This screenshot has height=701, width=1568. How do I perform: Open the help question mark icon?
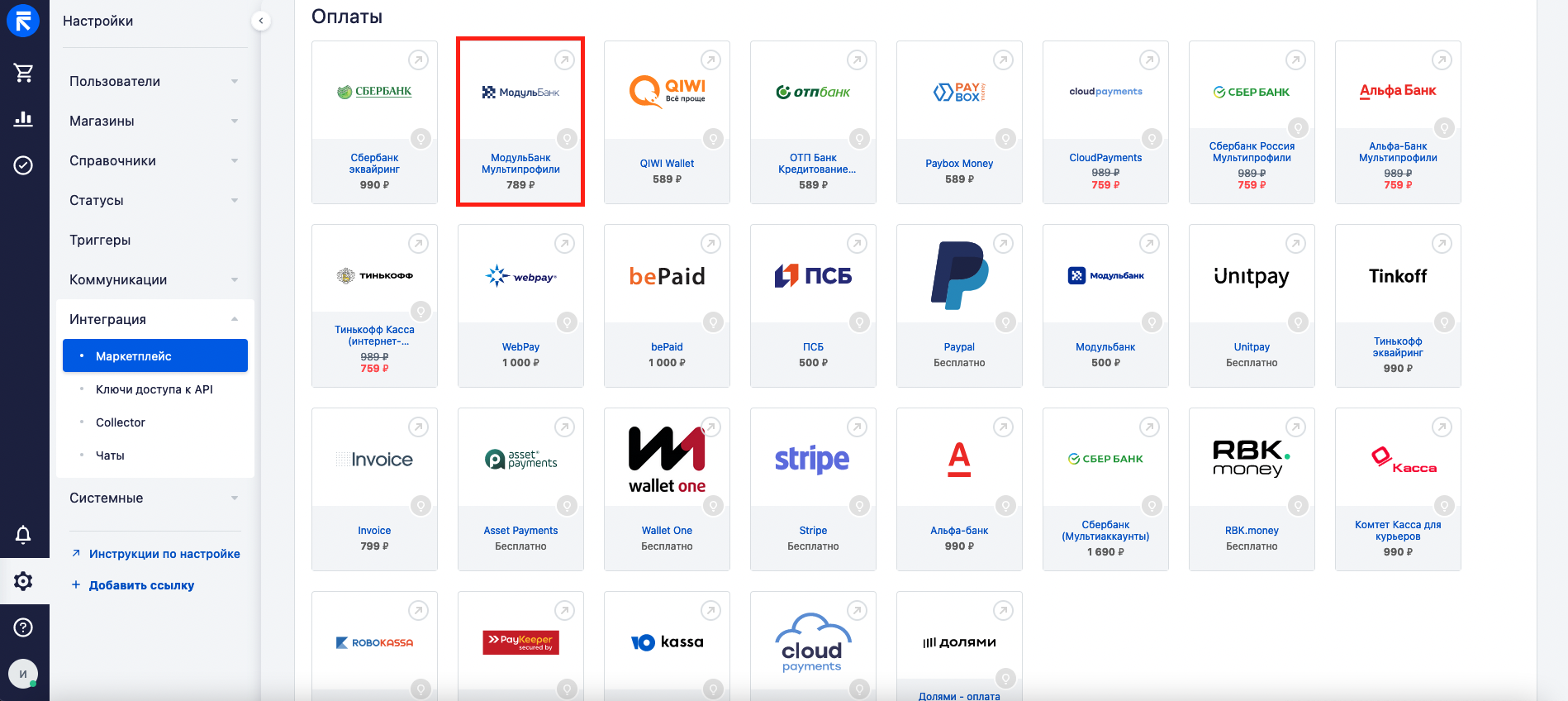click(23, 627)
